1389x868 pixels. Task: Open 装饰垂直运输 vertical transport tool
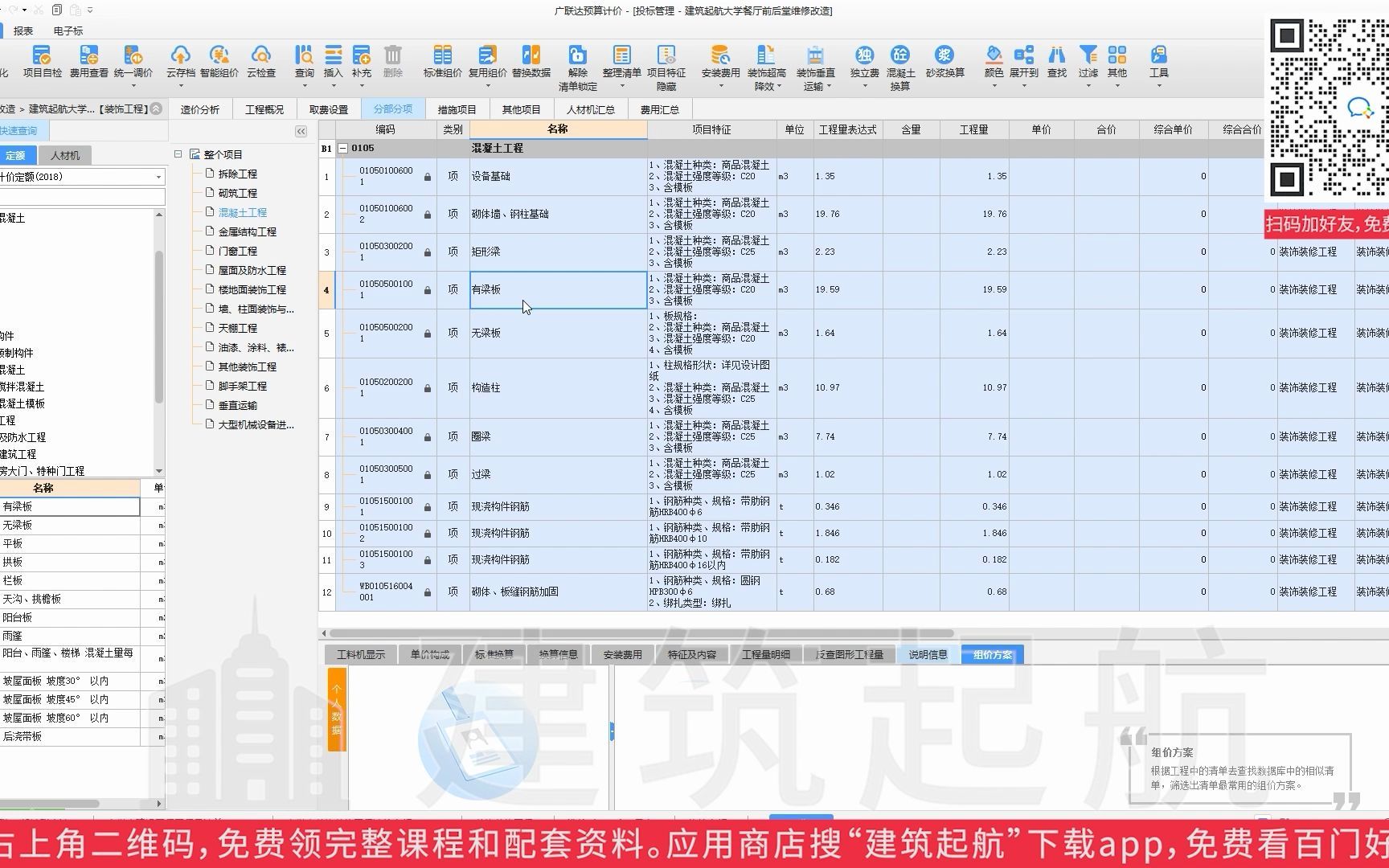tap(815, 68)
